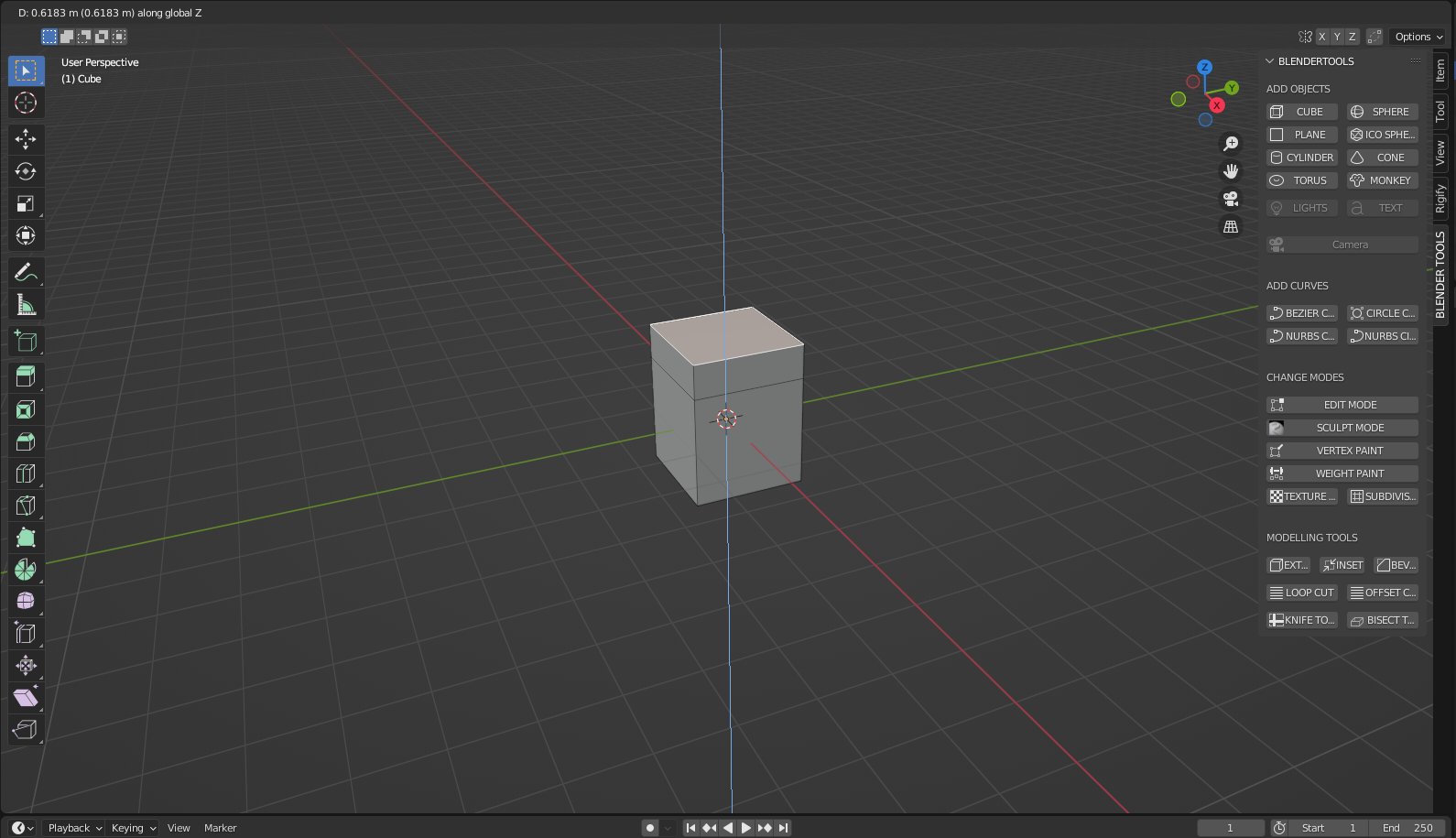Toggle camera view icon

coord(1231,199)
